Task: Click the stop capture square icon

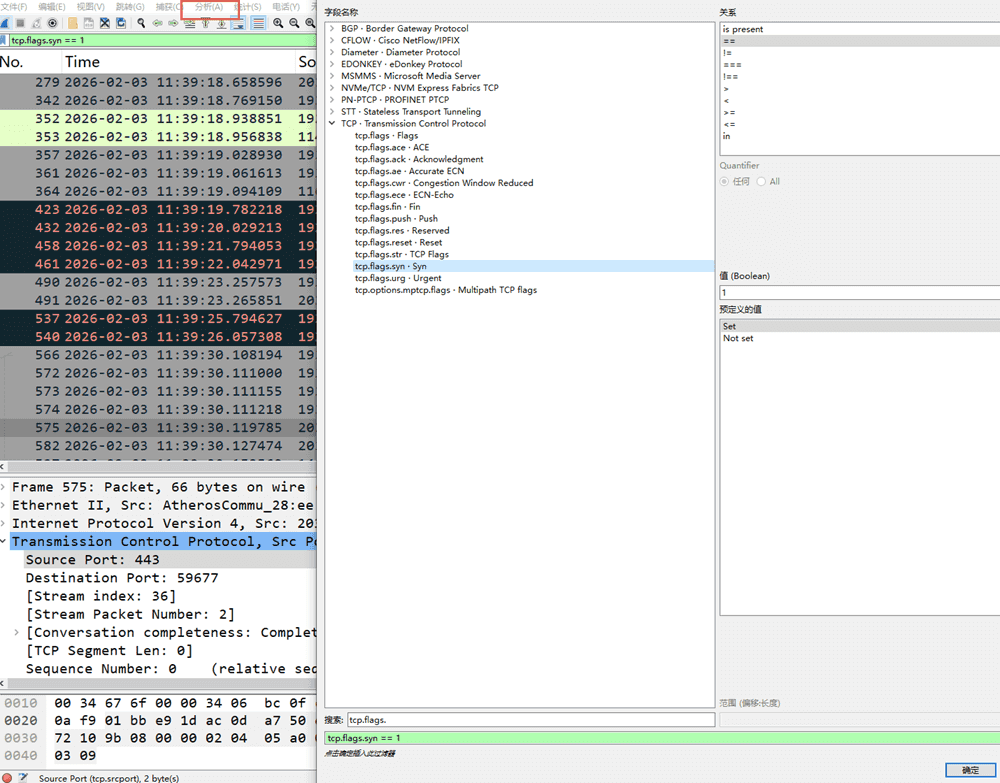Action: click(x=20, y=23)
